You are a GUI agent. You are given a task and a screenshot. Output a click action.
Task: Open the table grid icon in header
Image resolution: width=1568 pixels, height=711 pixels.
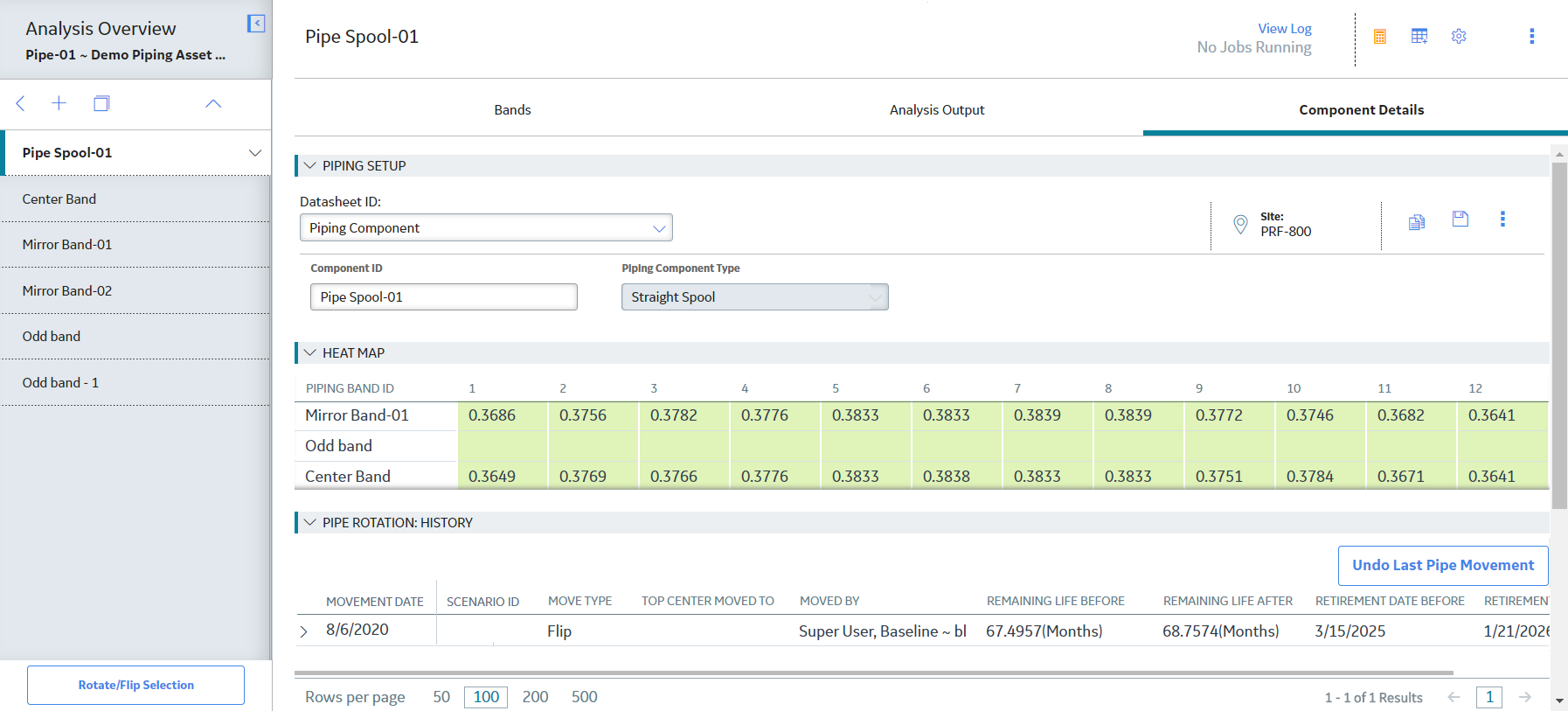[x=1419, y=36]
